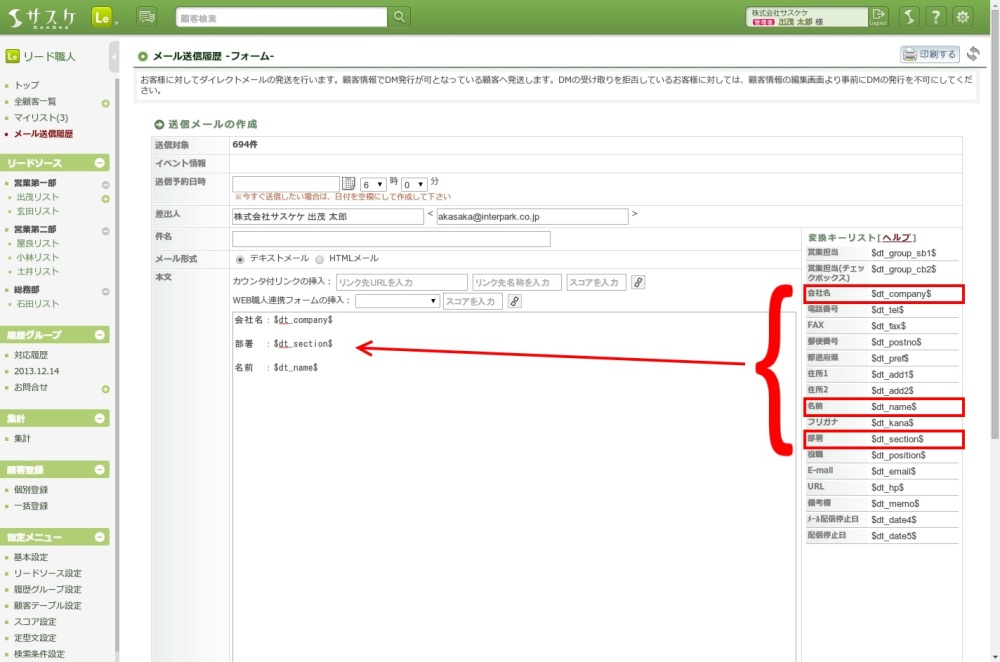
Task: Expand the WEB職人連携フォーム dropdown
Action: [x=397, y=301]
